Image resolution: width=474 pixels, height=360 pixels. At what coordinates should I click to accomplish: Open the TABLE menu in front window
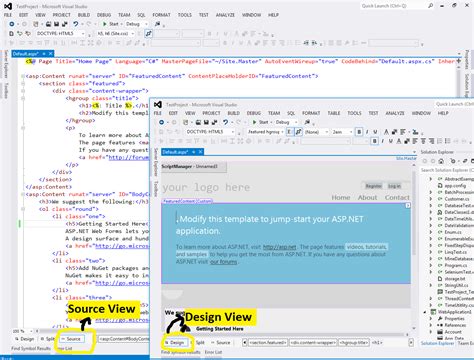coord(334,113)
